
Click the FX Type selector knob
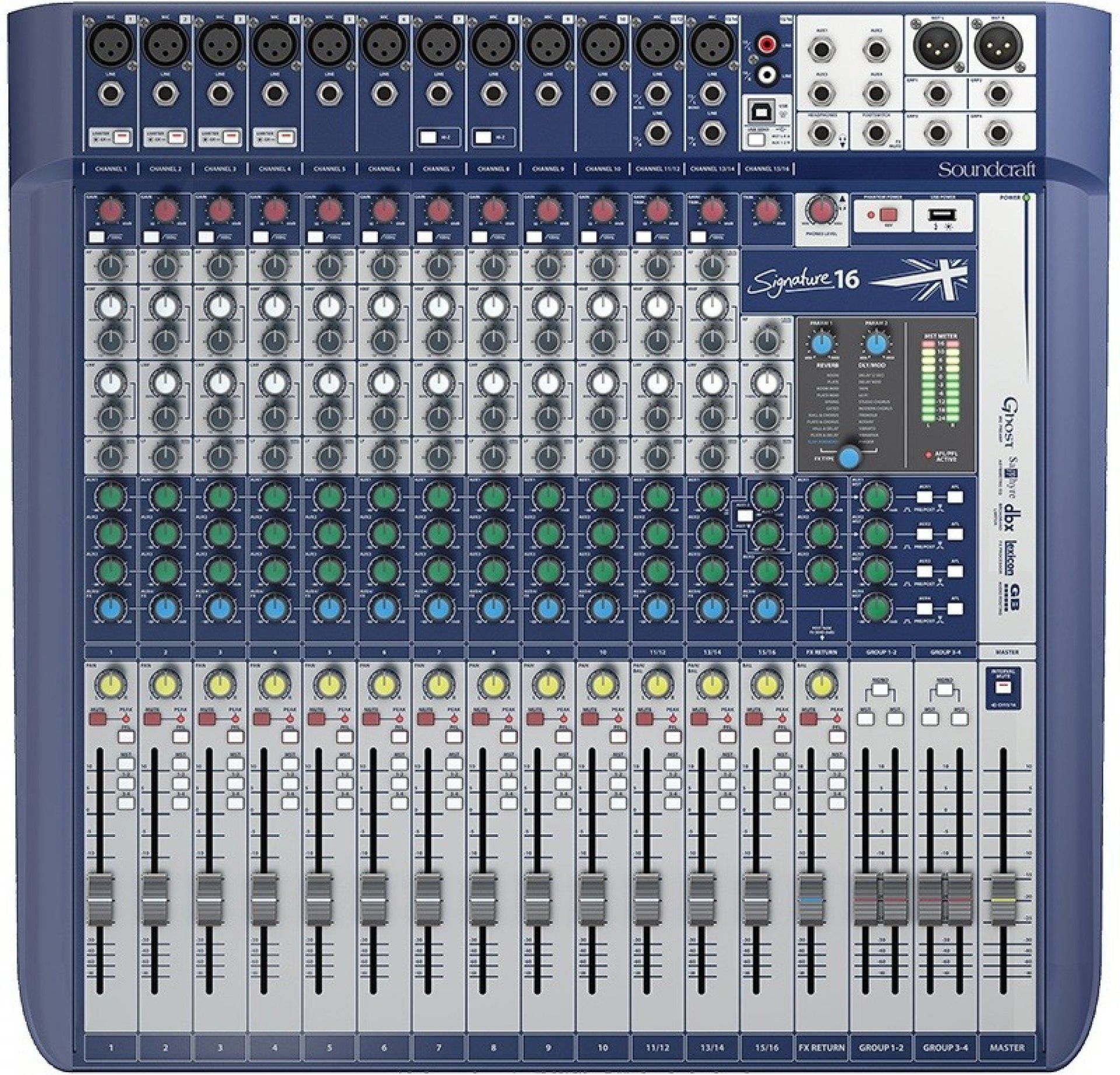pos(851,456)
